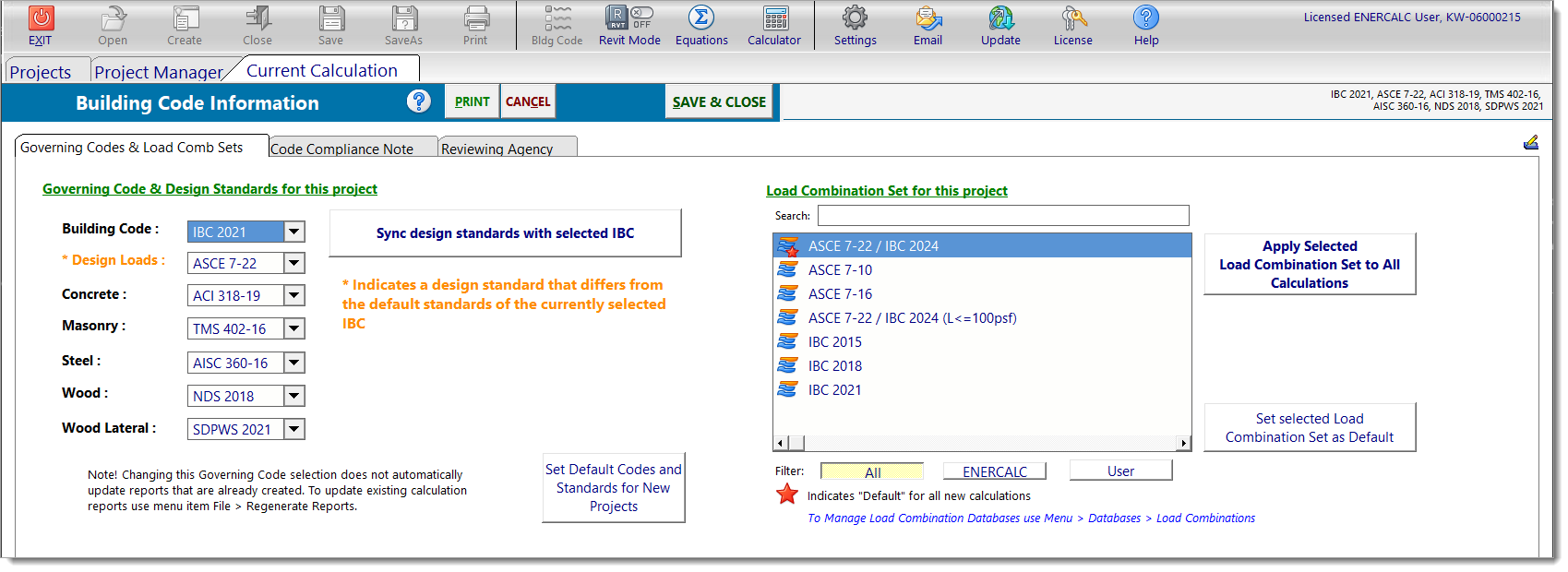The width and height of the screenshot is (1568, 572).
Task: Click the IBC 2015 row icon
Action: (x=787, y=342)
